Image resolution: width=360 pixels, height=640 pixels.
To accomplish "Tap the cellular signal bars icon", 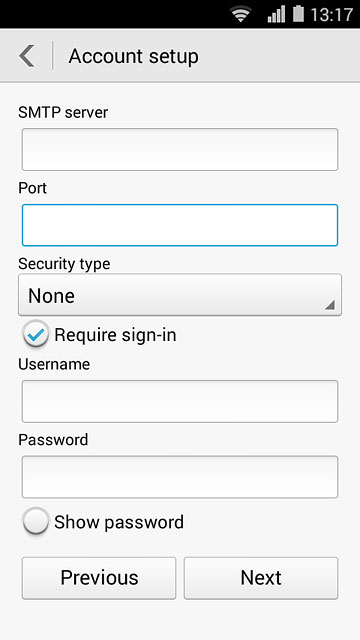I will coord(276,14).
